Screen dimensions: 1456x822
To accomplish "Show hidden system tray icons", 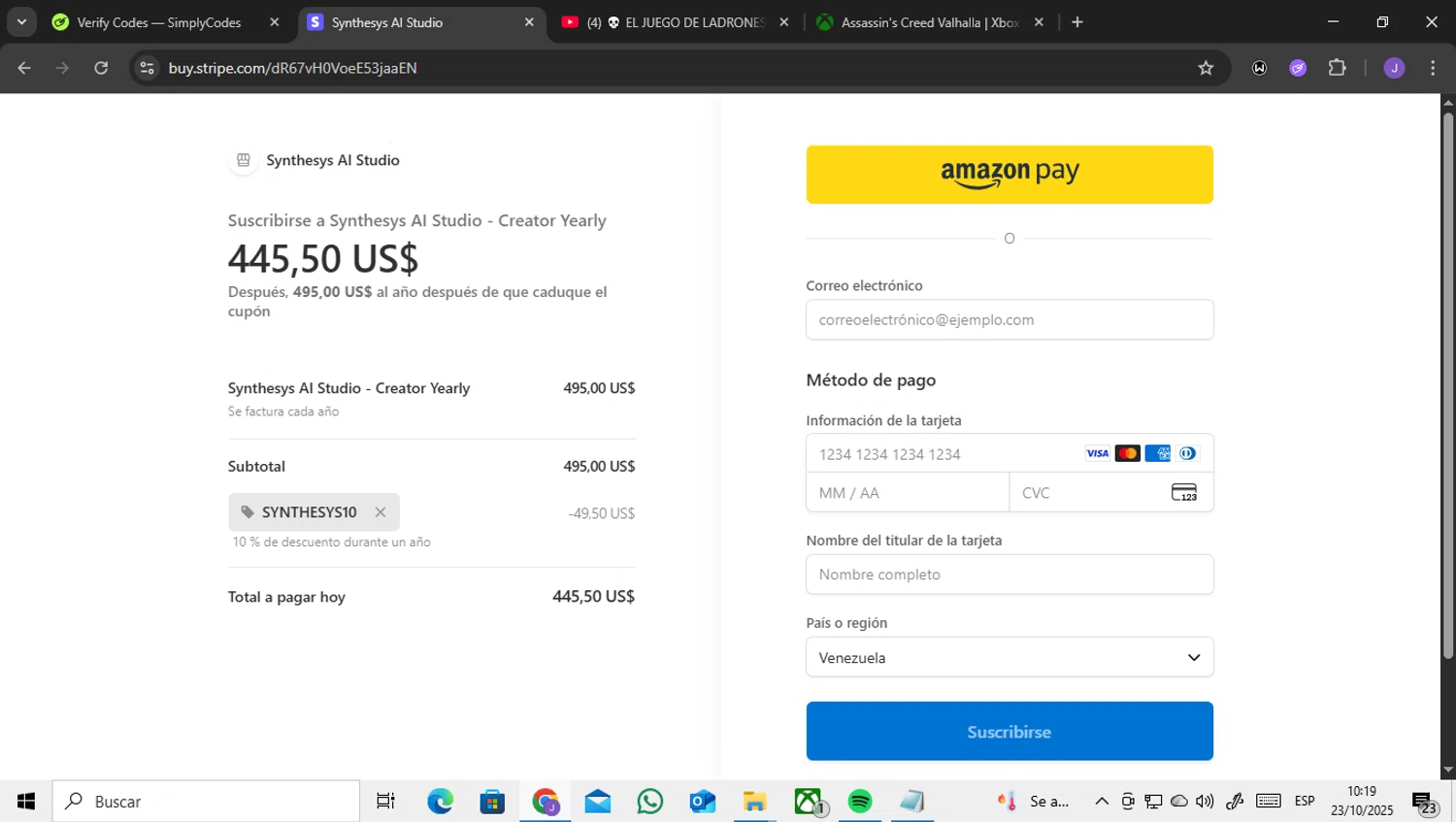I will (x=1102, y=802).
